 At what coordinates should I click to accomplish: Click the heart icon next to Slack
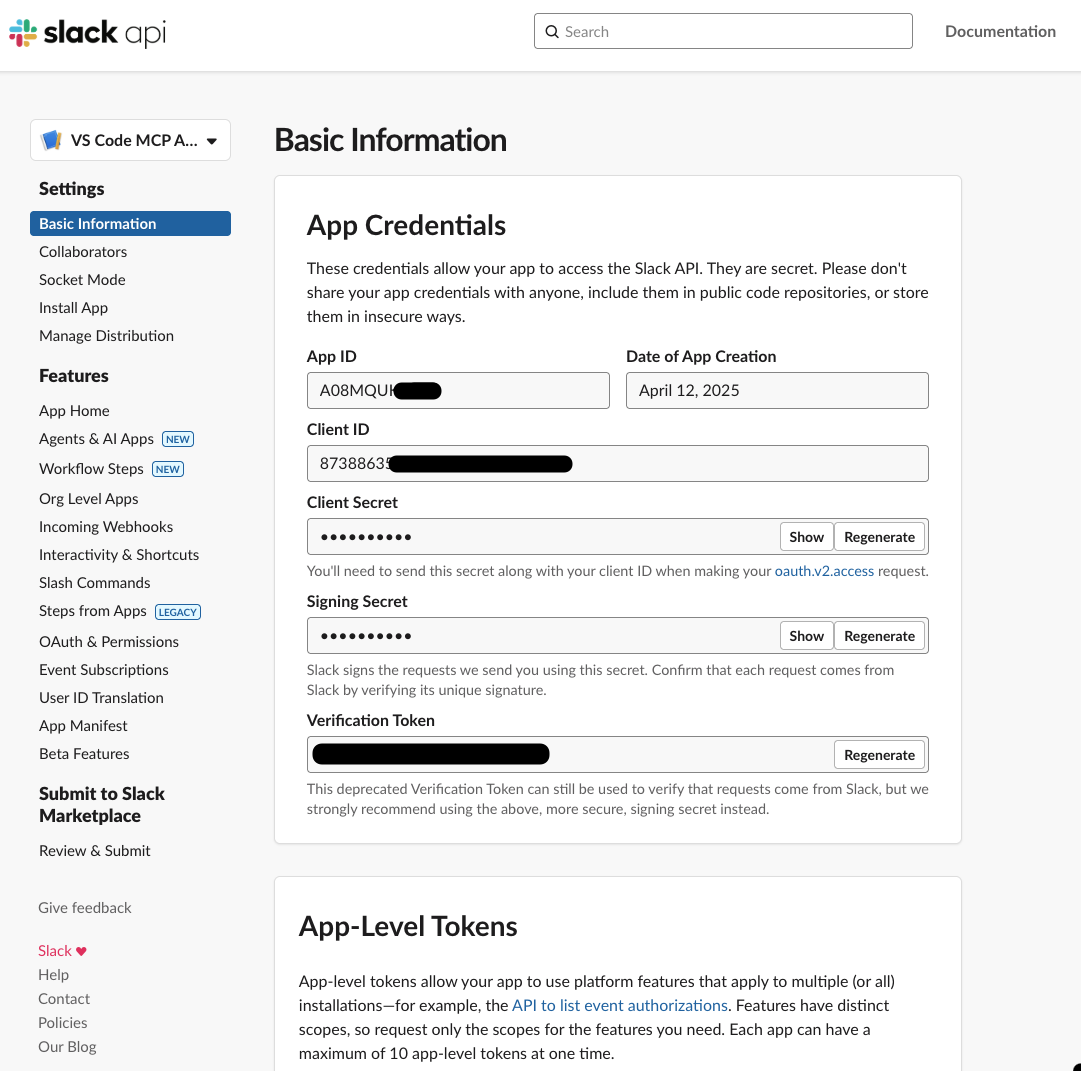click(82, 950)
